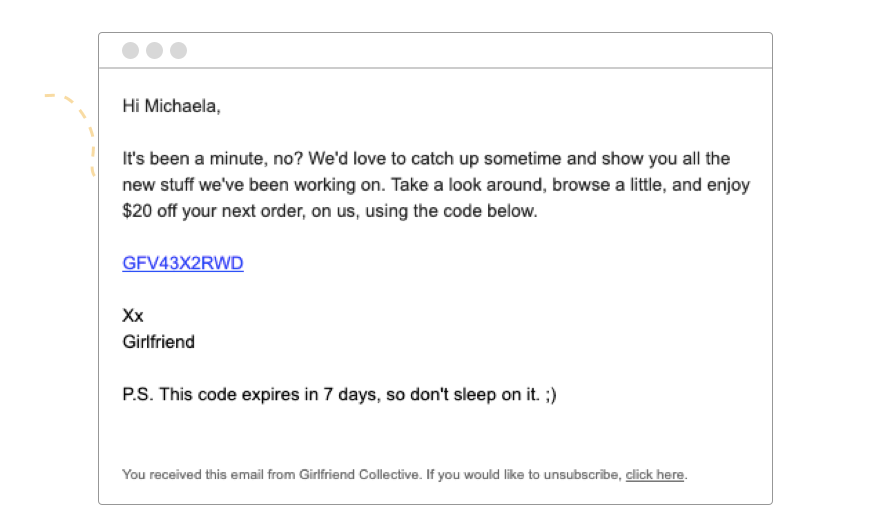870x518 pixels.
Task: Click the winking smiley ';)' at line end
Action: point(551,394)
